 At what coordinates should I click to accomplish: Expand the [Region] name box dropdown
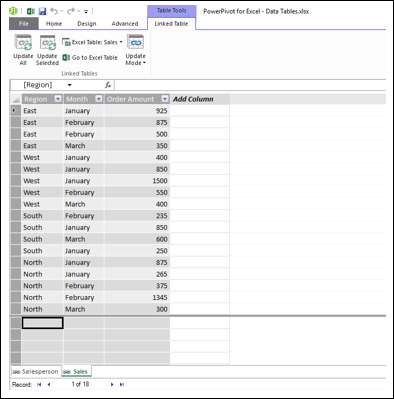[x=69, y=85]
